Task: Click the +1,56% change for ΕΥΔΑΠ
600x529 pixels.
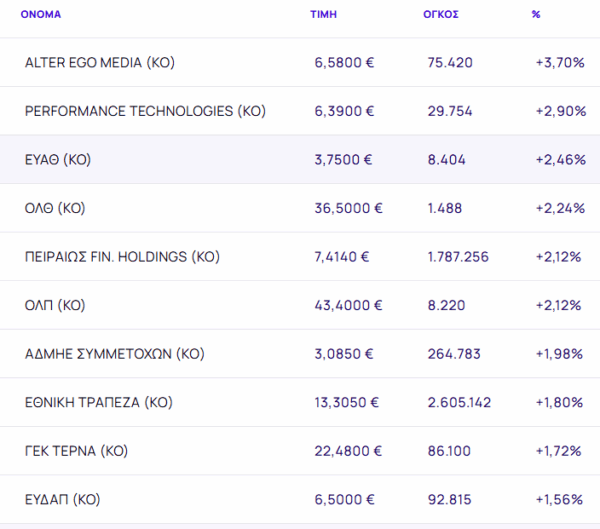Action: [560, 499]
